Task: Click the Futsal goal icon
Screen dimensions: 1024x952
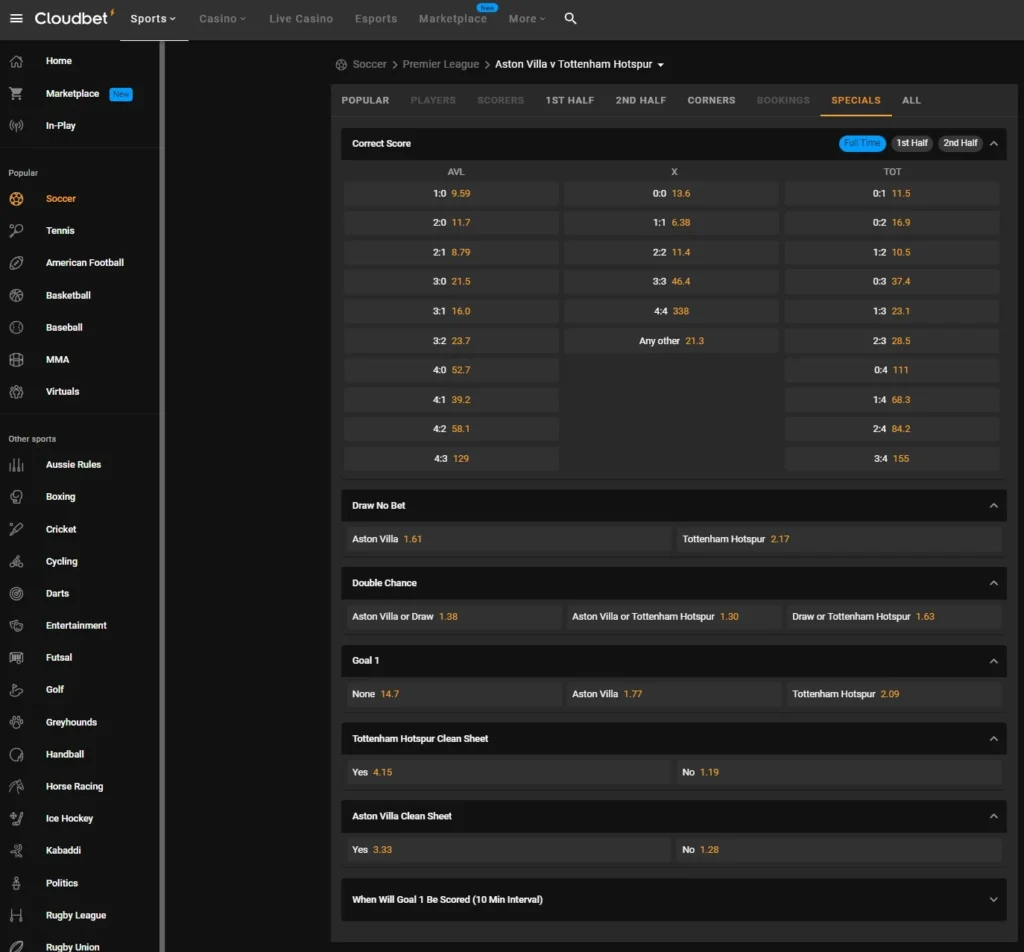Action: [x=16, y=658]
